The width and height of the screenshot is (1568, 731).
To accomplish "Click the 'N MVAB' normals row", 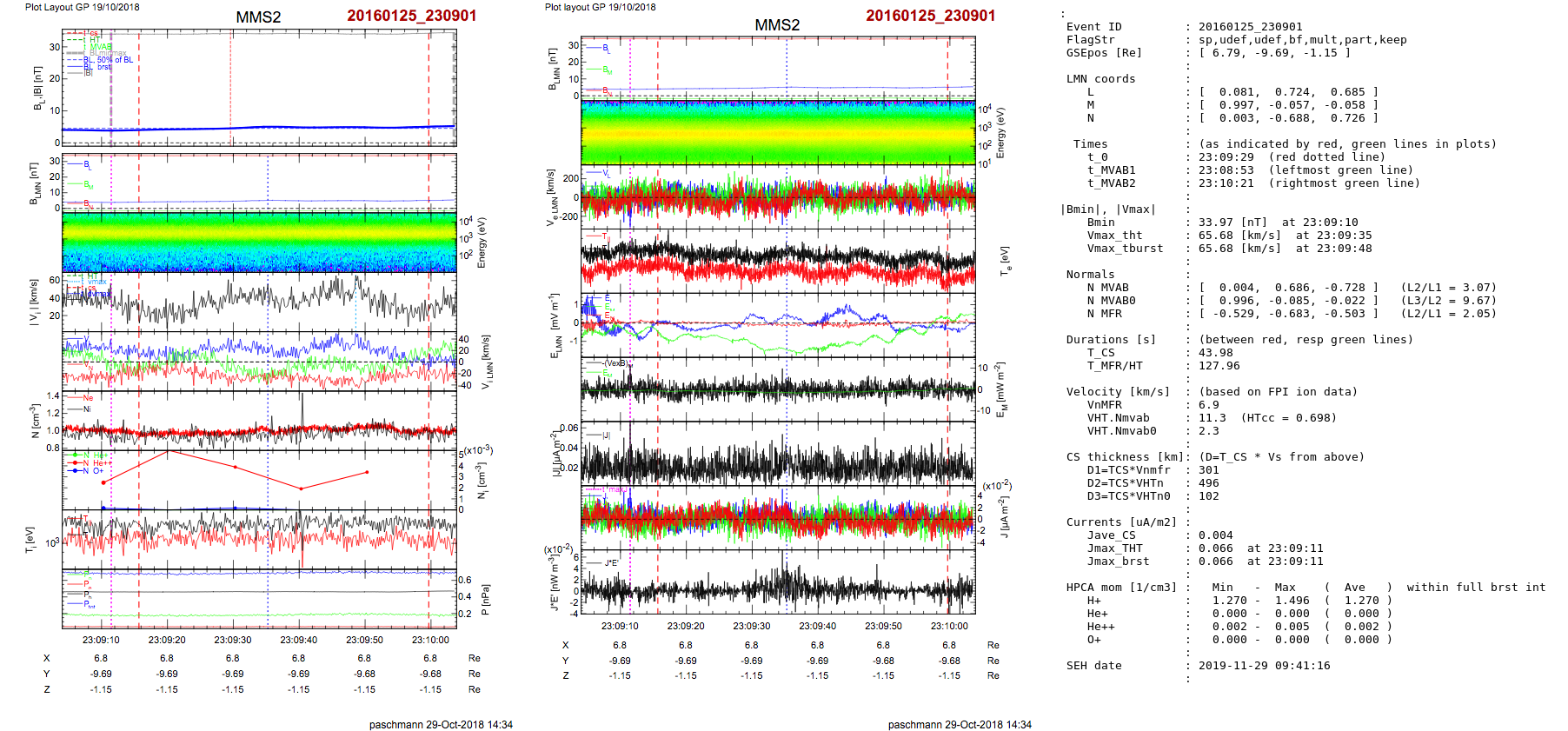I will point(1107,288).
